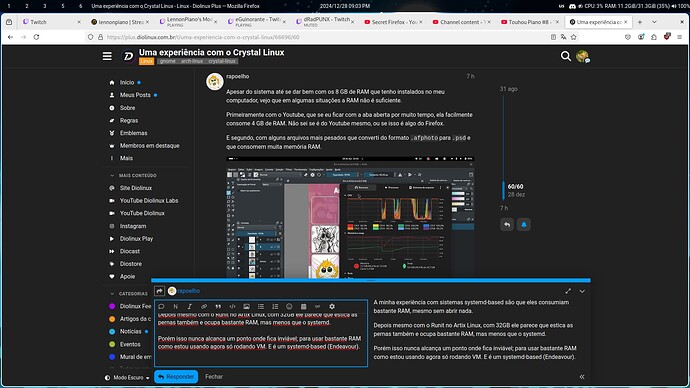Switch to the Touhou Piano tab
The height and width of the screenshot is (388, 690).
pyautogui.click(x=530, y=22)
